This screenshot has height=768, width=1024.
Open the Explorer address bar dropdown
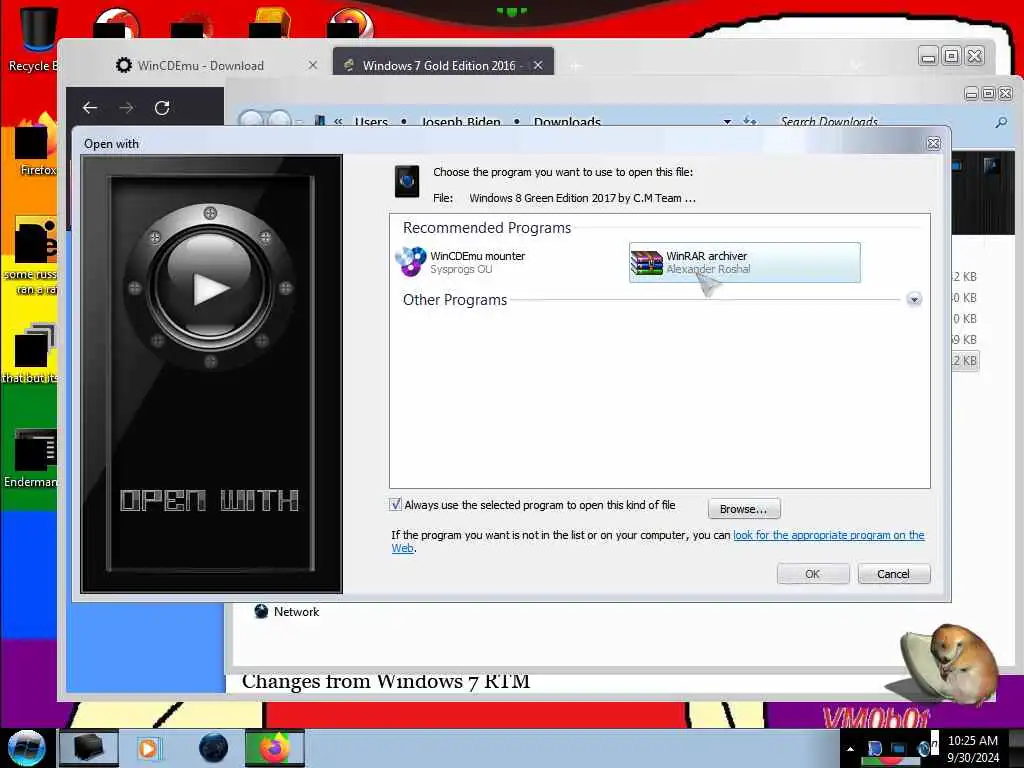727,121
